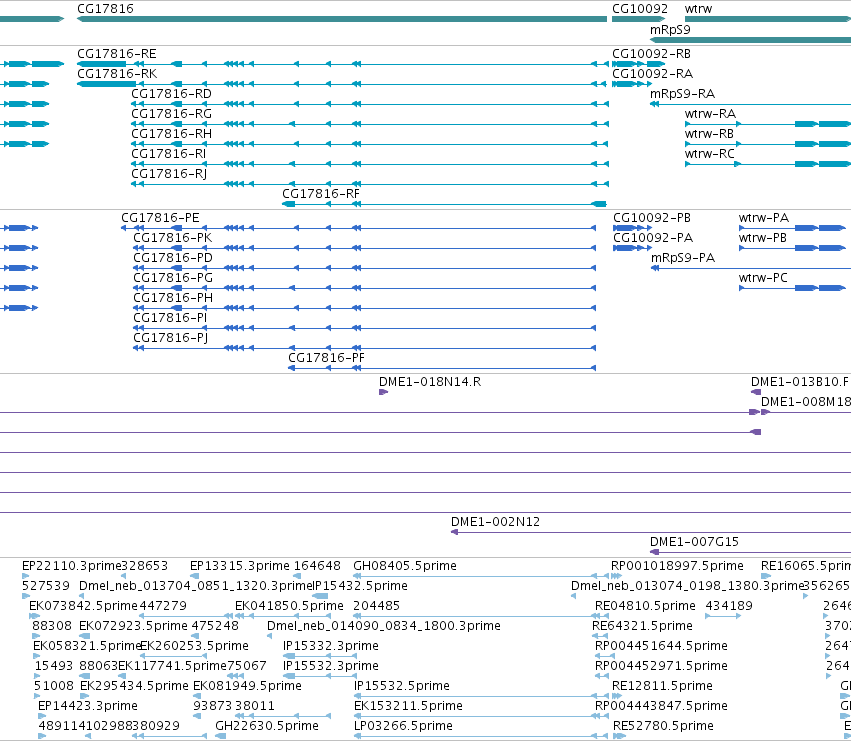Click EST LP03266.5prime label
This screenshot has width=851, height=741.
pos(403,726)
